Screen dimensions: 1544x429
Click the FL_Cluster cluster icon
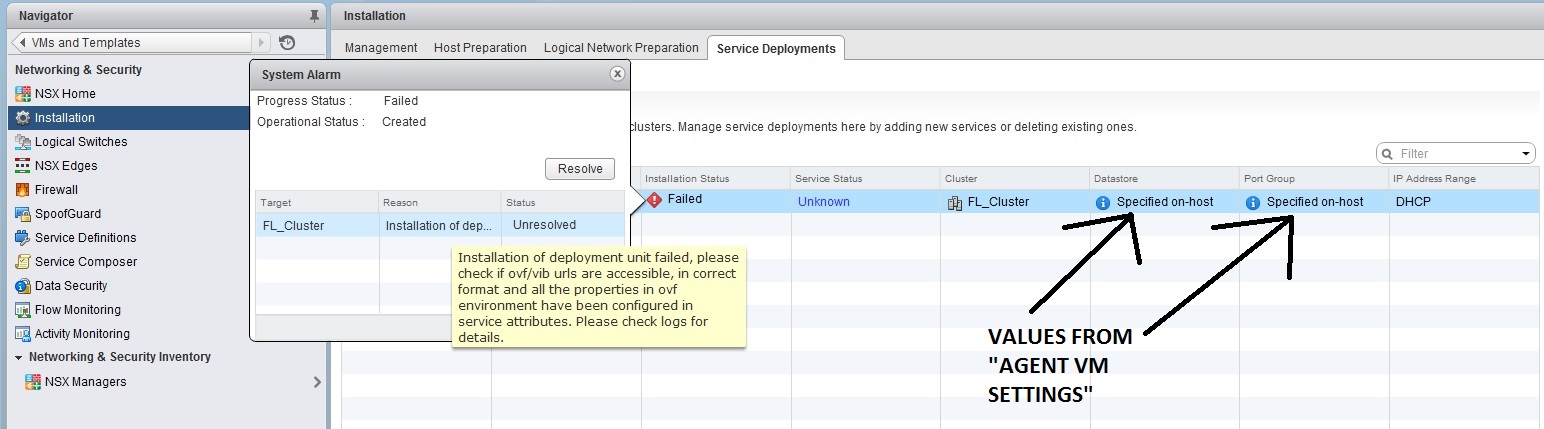pos(955,202)
